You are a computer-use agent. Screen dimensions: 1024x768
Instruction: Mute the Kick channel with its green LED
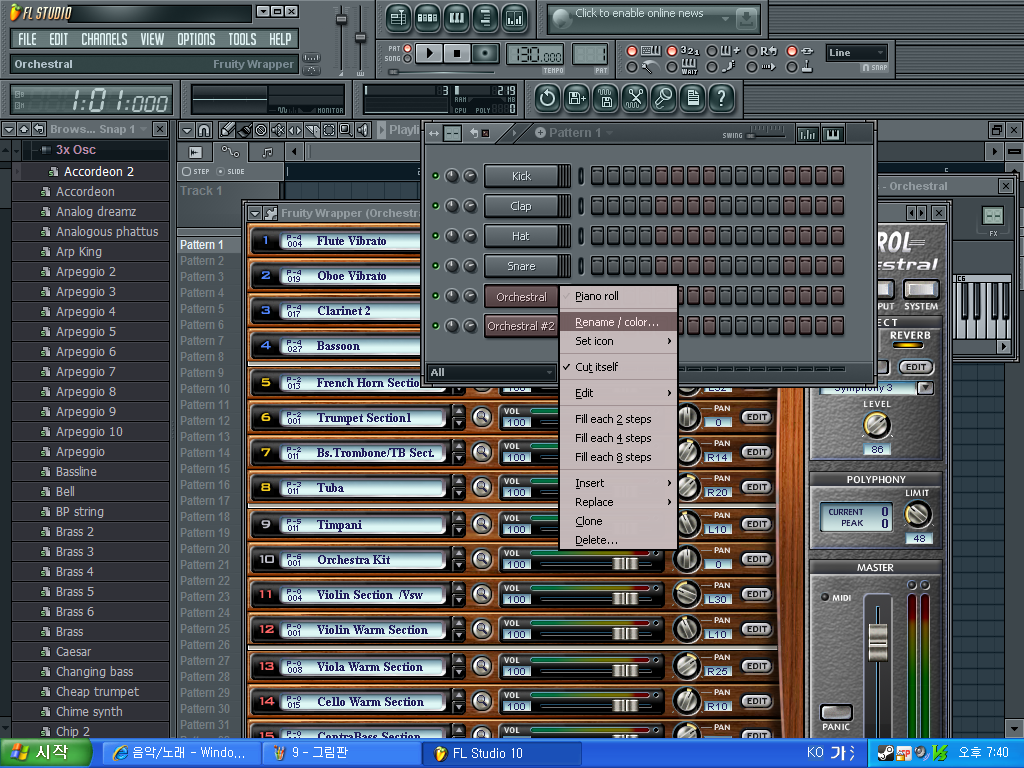pos(436,176)
